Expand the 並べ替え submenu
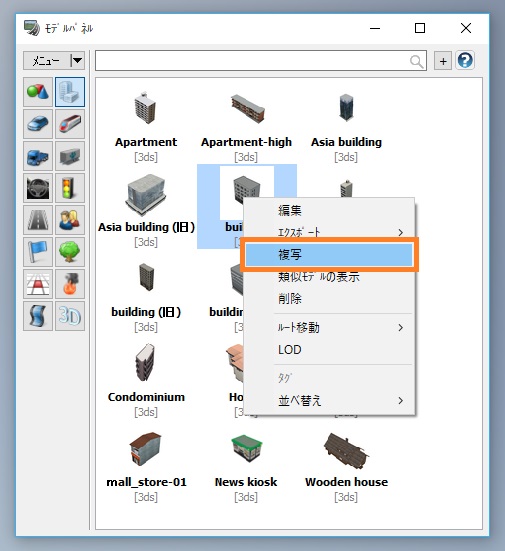Screen dimensions: 505x551 click(x=329, y=400)
